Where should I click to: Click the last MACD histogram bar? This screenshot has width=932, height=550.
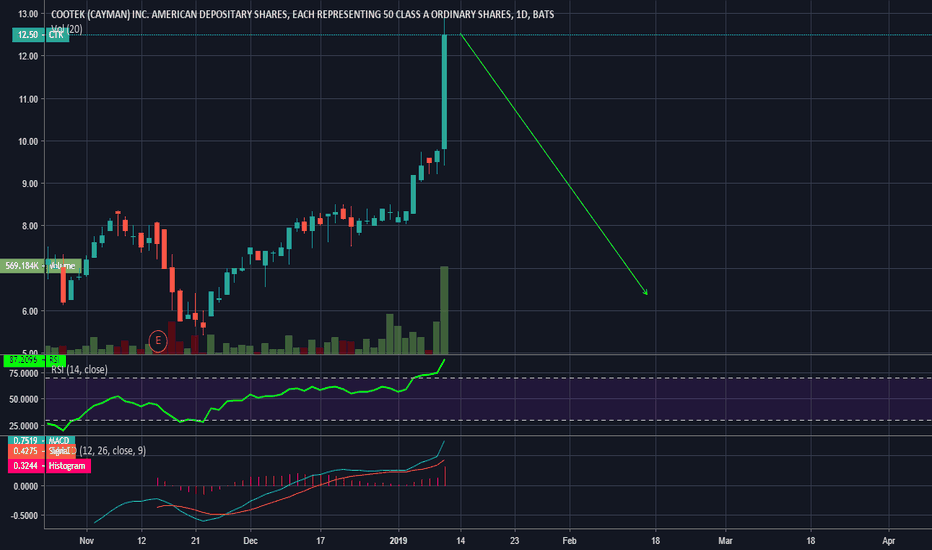(x=445, y=476)
